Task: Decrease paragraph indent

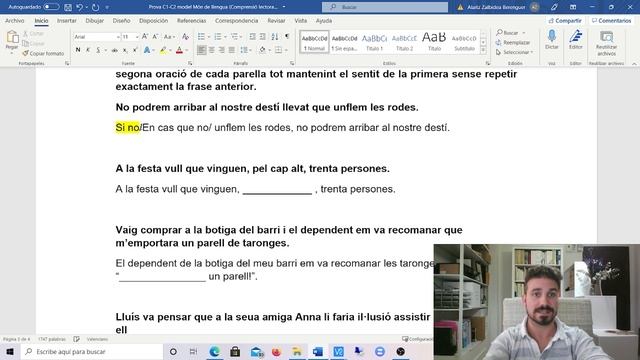Action: [x=253, y=37]
